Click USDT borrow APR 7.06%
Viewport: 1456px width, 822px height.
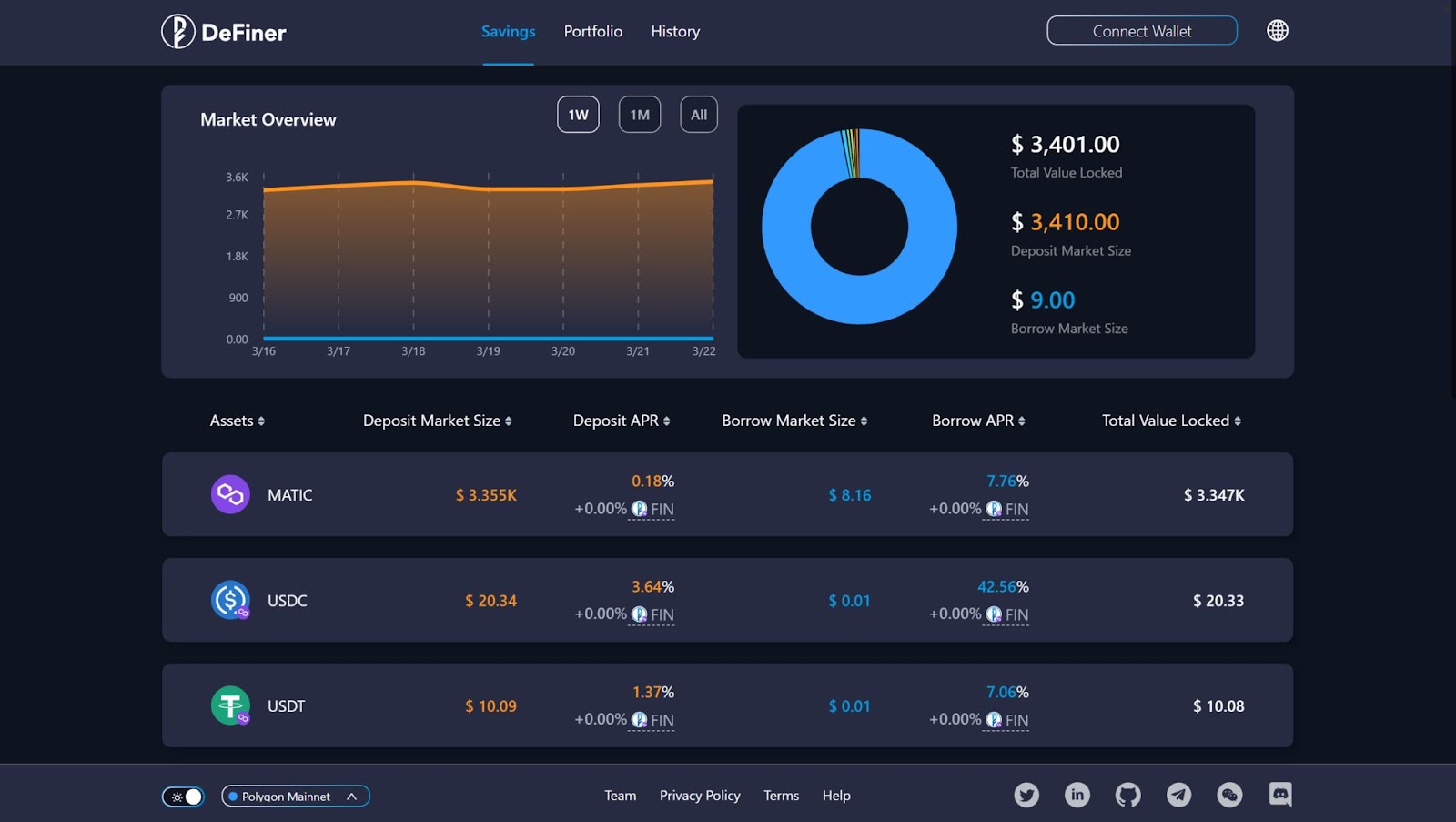[1007, 692]
